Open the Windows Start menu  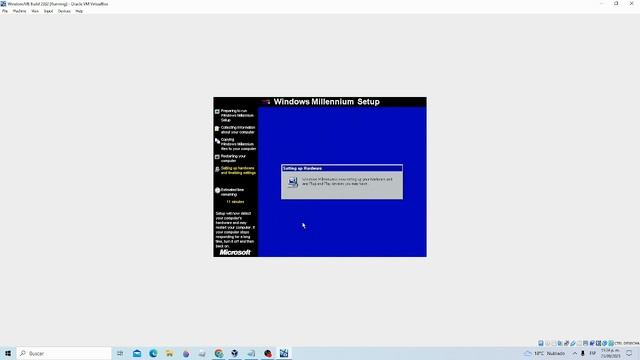[x=8, y=353]
